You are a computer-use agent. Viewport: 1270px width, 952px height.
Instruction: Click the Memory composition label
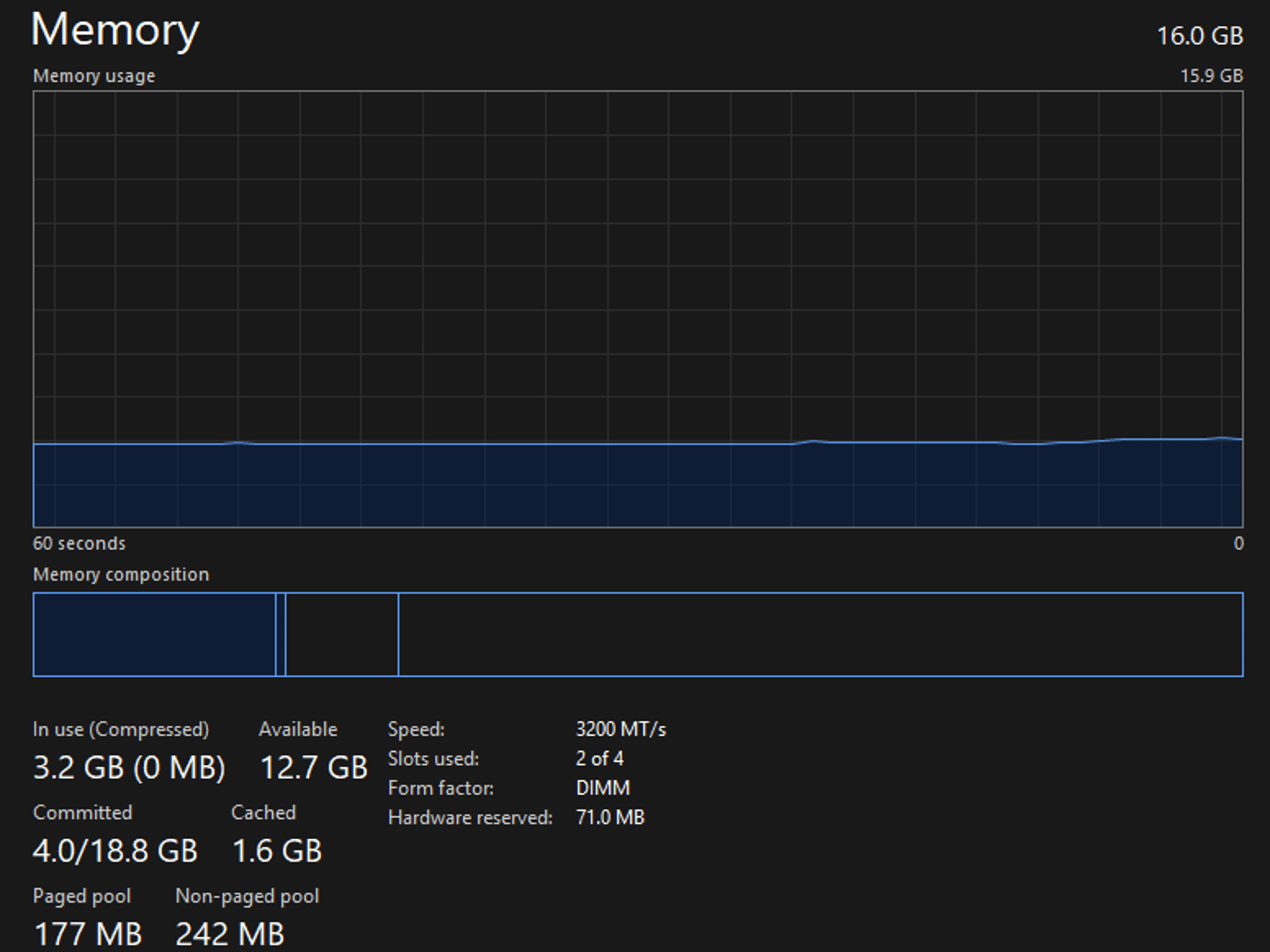coord(121,575)
